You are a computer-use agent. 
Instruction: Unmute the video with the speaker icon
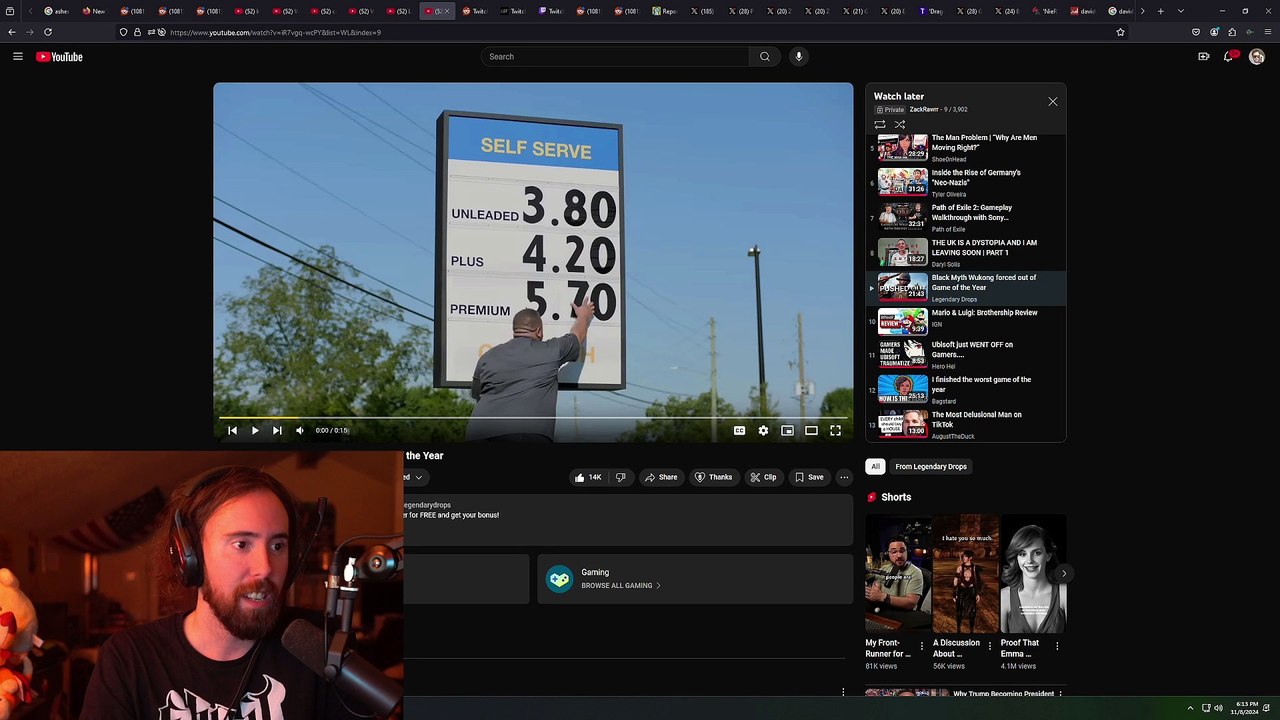point(300,431)
